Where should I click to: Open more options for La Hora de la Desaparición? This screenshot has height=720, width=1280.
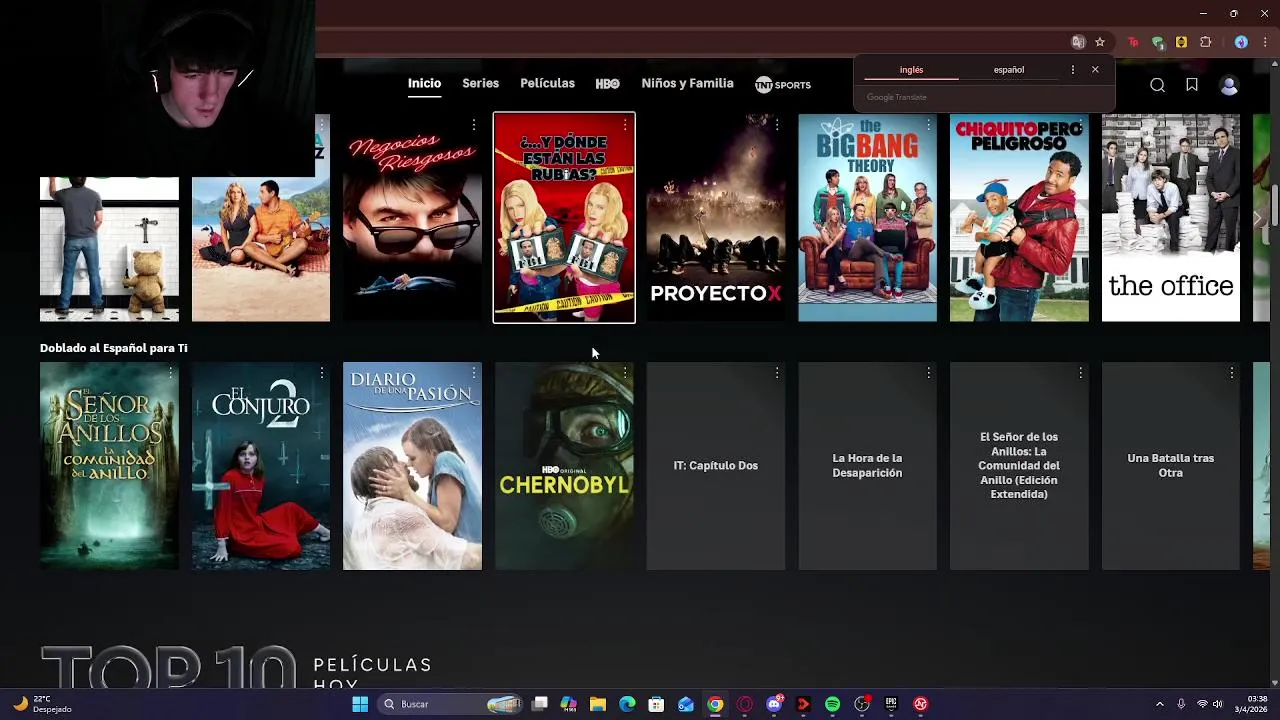(928, 373)
